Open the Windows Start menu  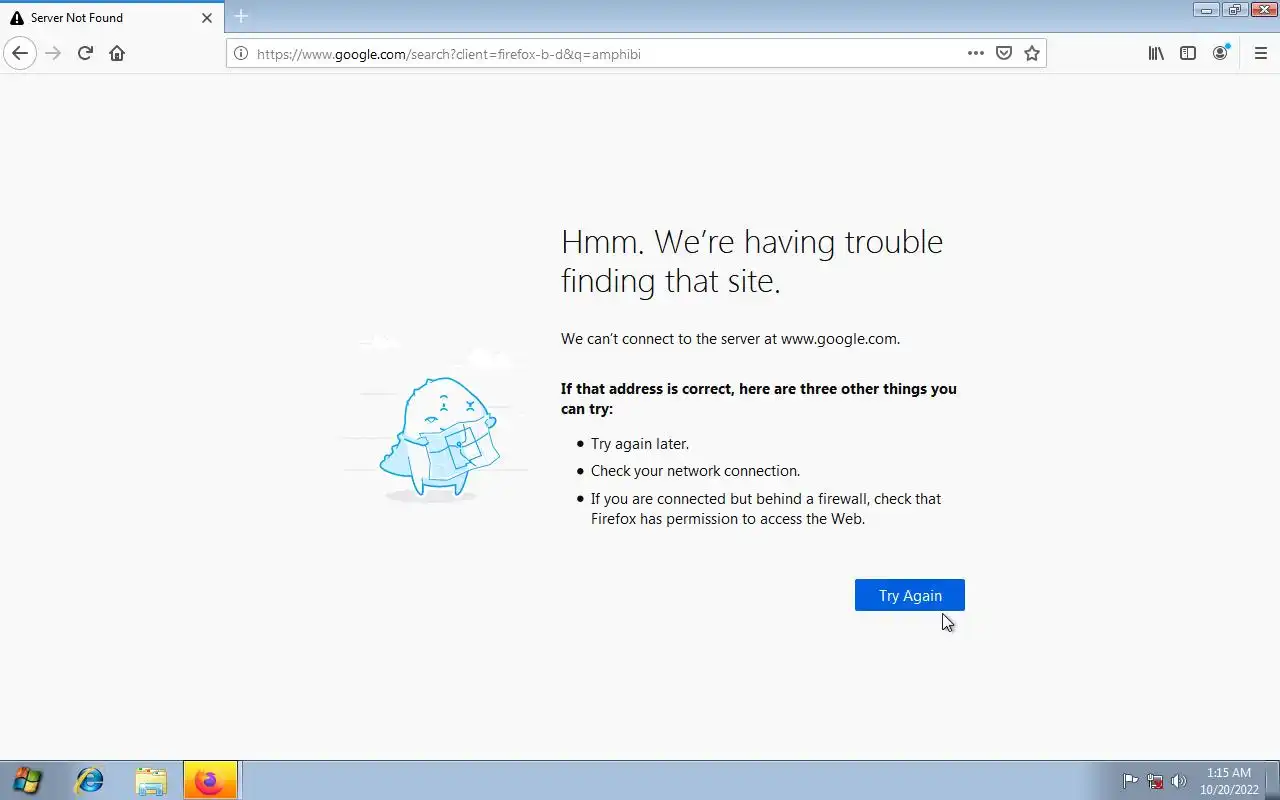pyautogui.click(x=28, y=781)
